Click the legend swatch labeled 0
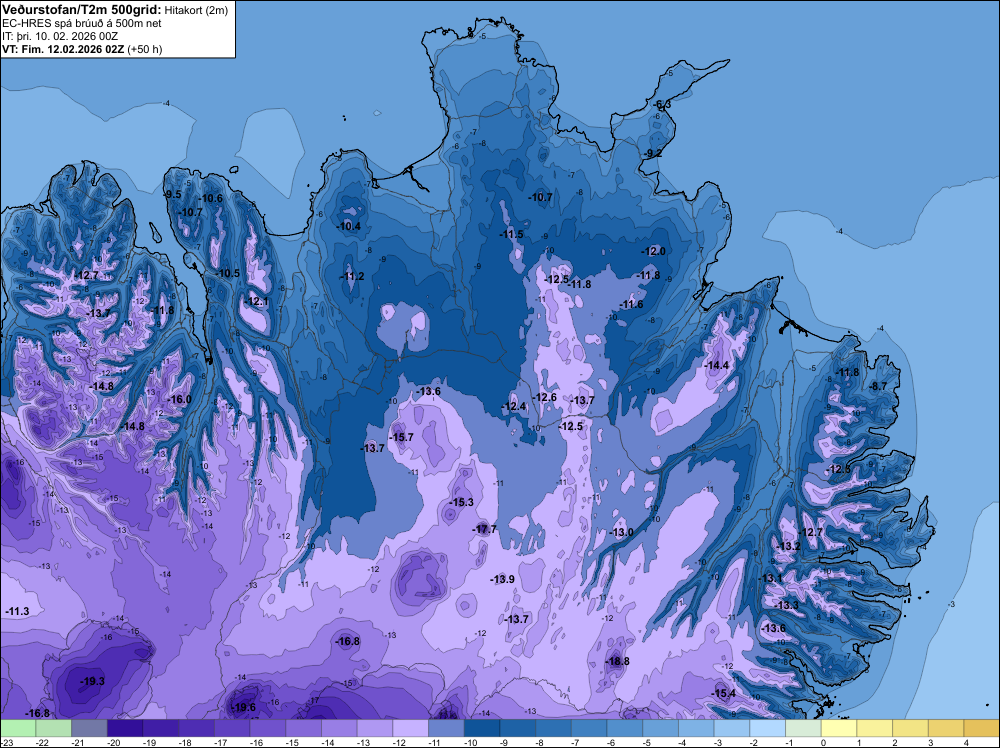Screen dimensions: 1000x748 [839, 728]
